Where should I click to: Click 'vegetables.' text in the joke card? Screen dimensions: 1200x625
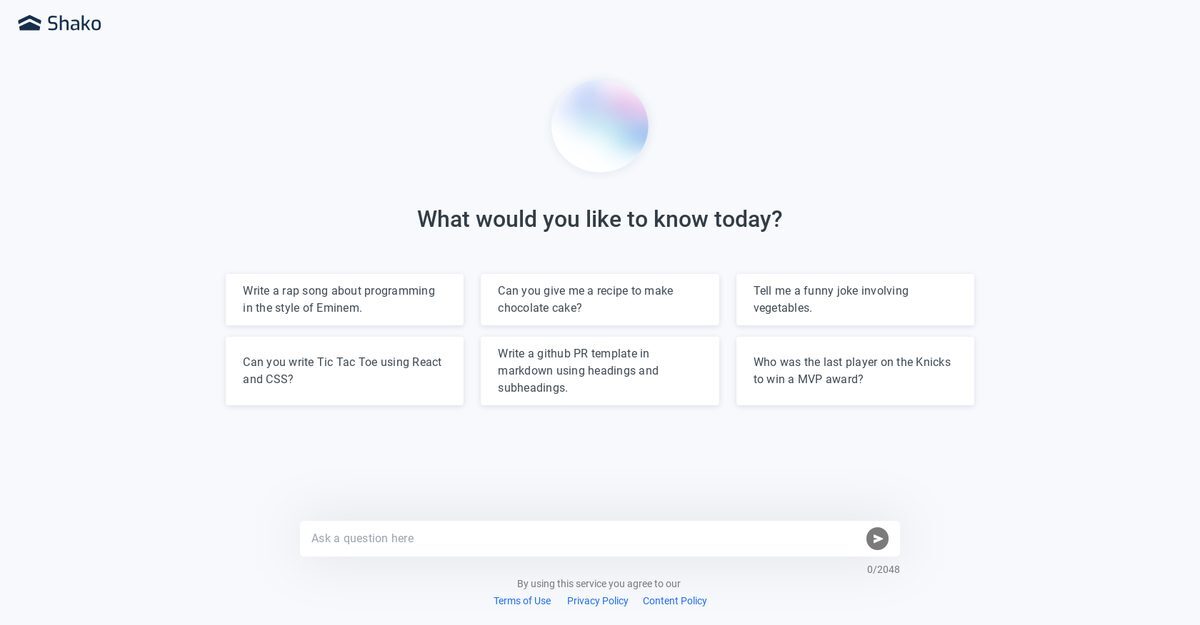(x=783, y=308)
